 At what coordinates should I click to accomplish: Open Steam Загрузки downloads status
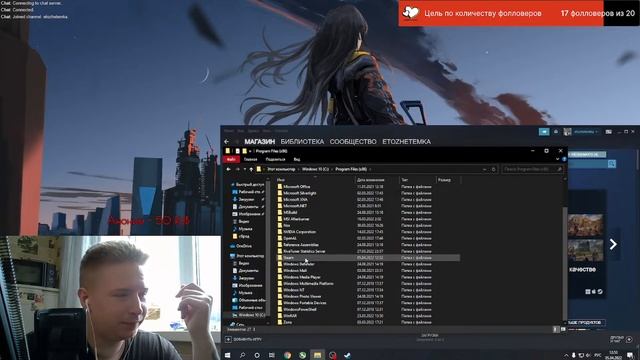430,338
